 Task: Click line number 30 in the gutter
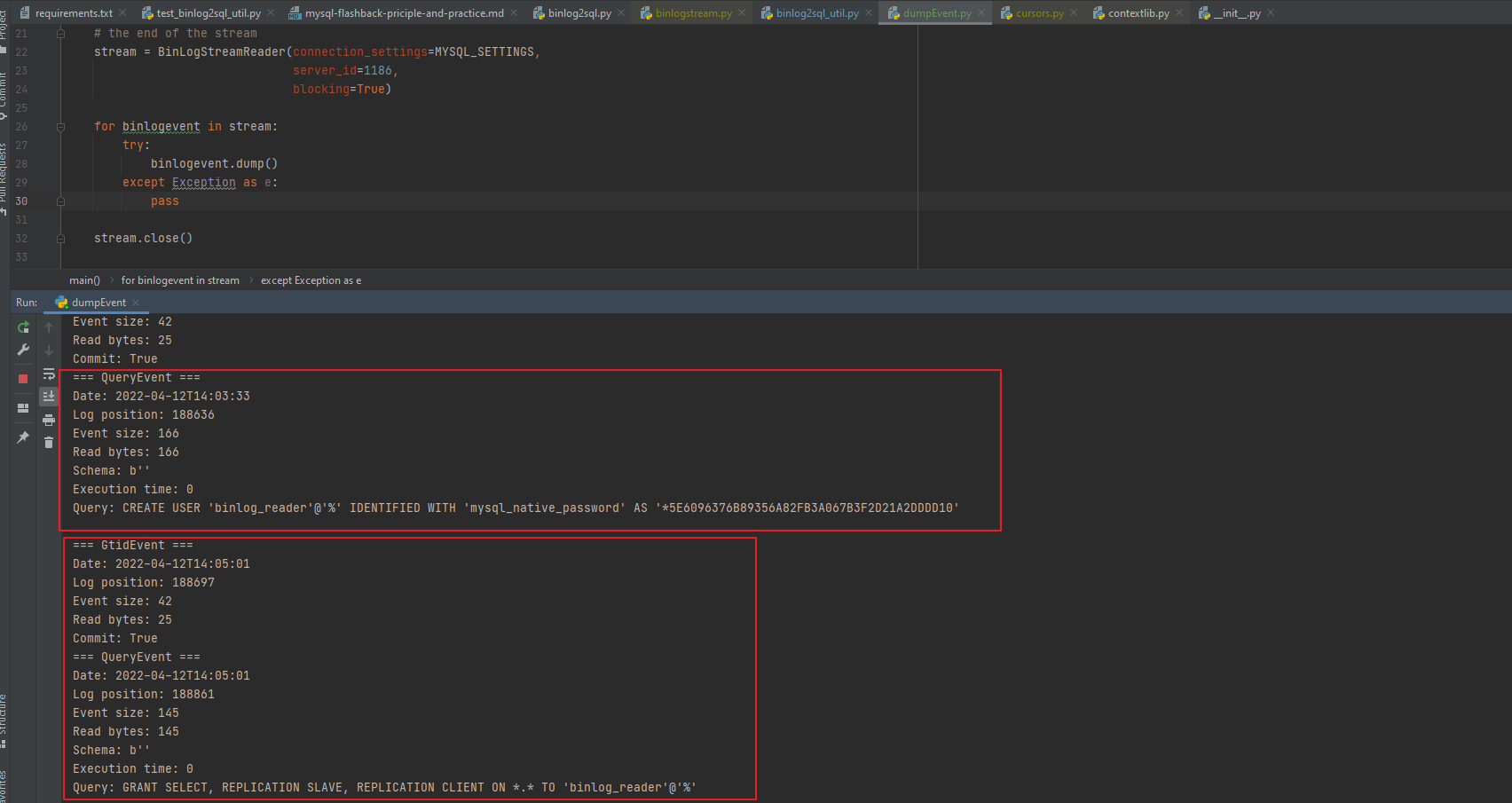[x=21, y=201]
